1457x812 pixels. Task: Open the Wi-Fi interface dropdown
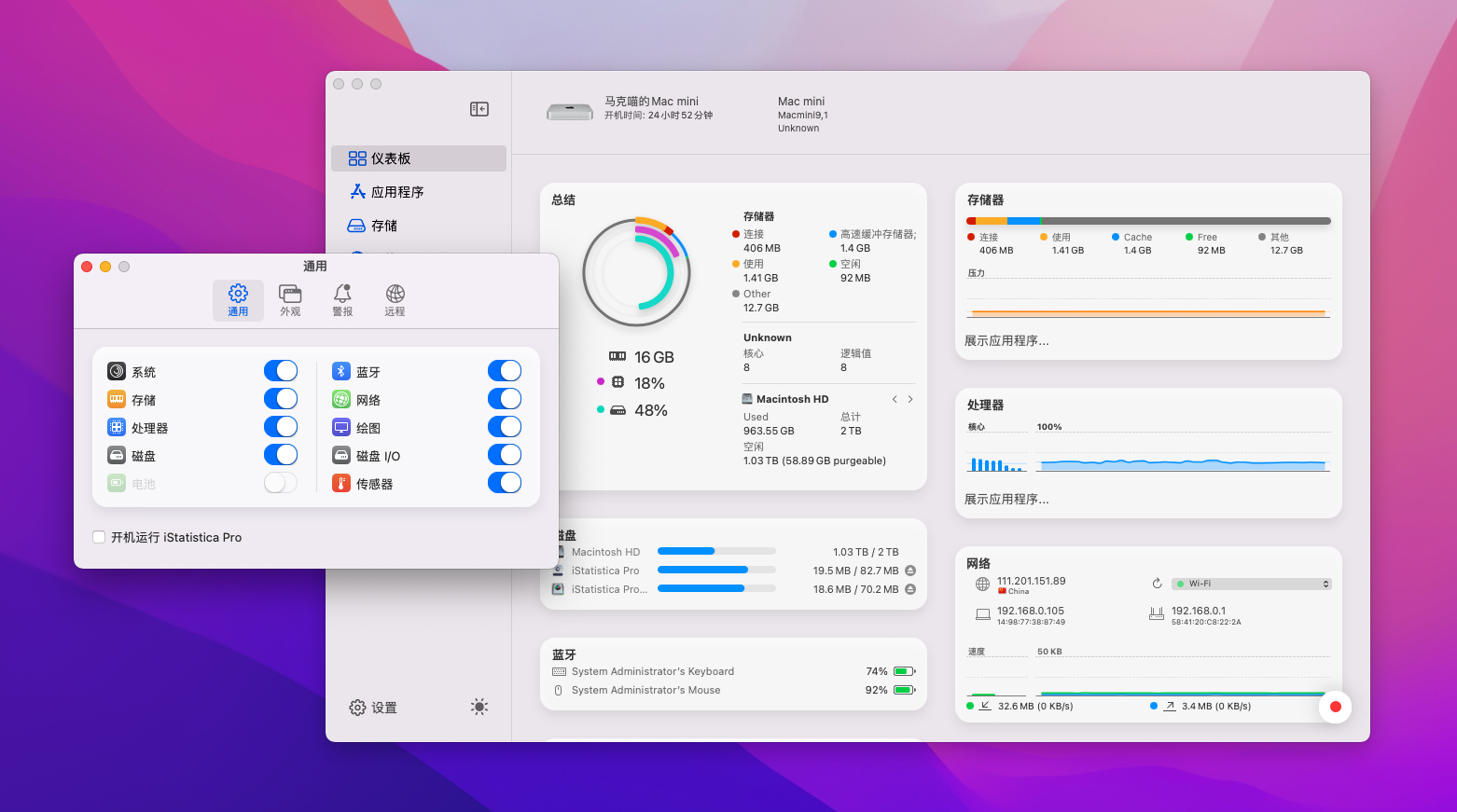coord(1251,584)
